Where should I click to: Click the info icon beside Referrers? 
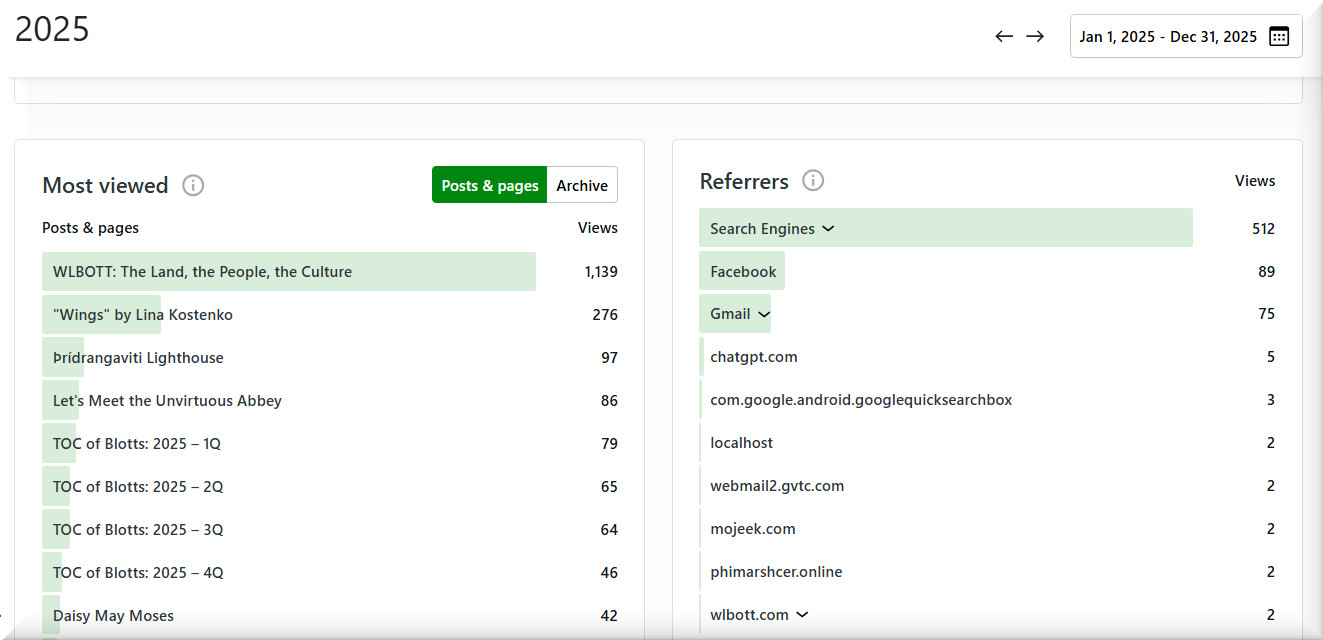pos(813,181)
